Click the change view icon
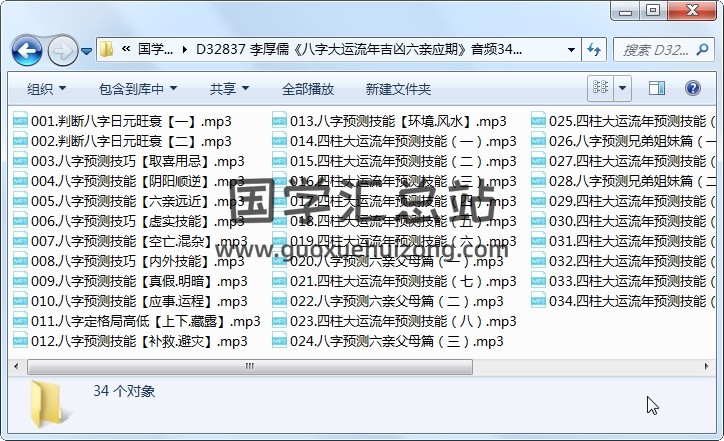The height and width of the screenshot is (441, 724). click(x=600, y=88)
